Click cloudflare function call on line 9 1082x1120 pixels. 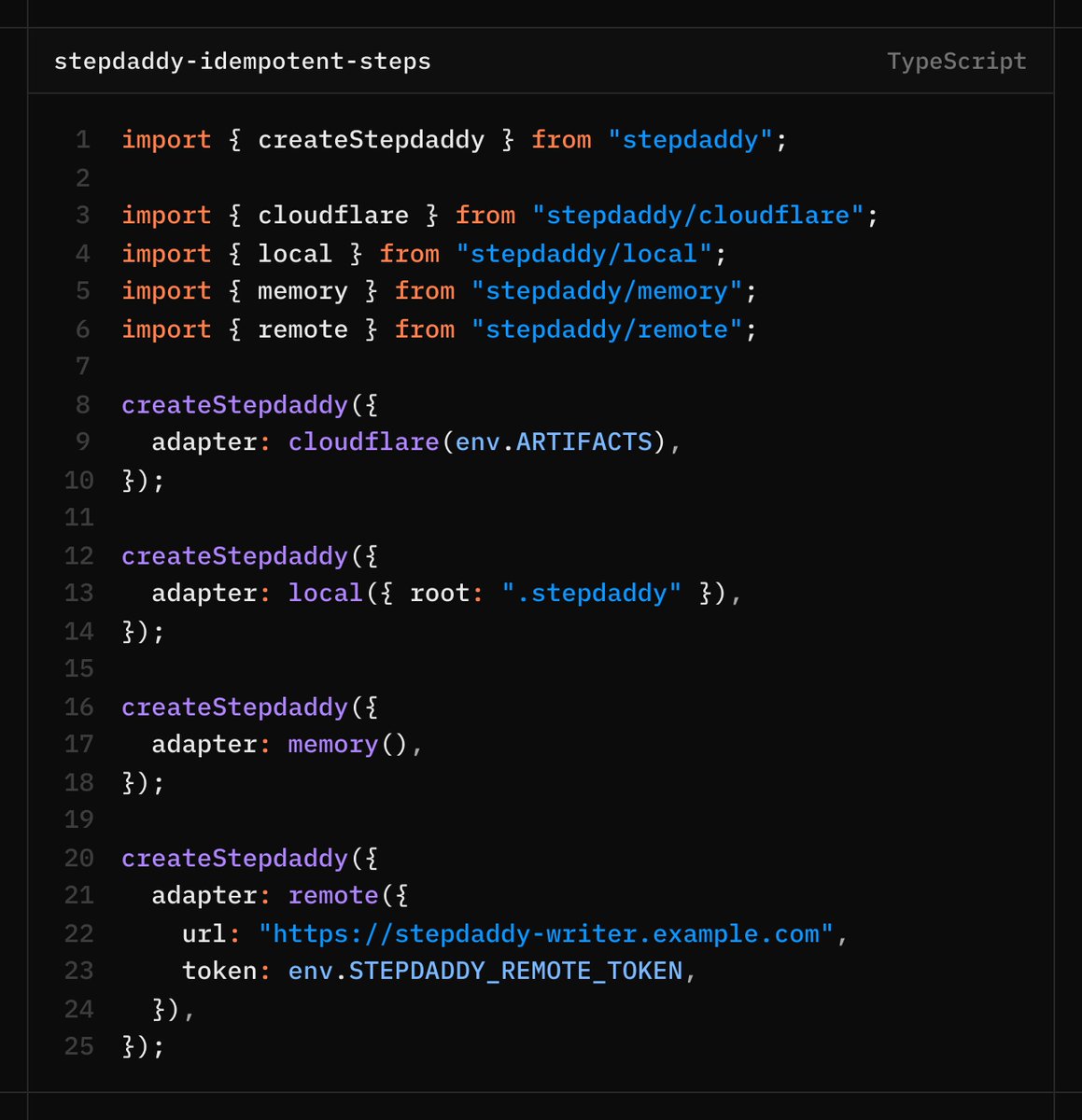[363, 441]
